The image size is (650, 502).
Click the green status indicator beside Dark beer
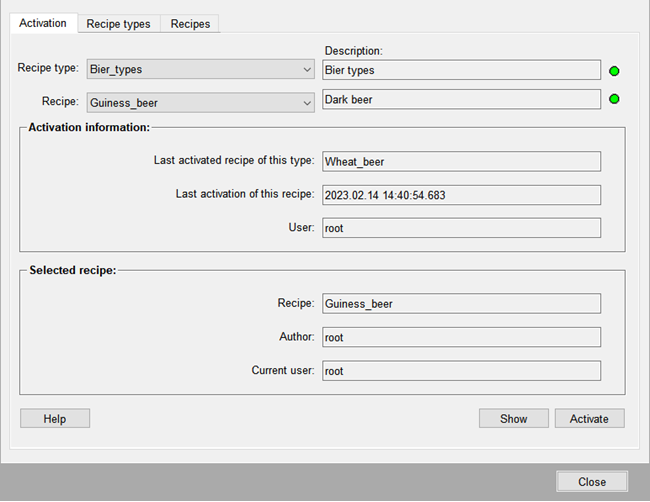[614, 100]
